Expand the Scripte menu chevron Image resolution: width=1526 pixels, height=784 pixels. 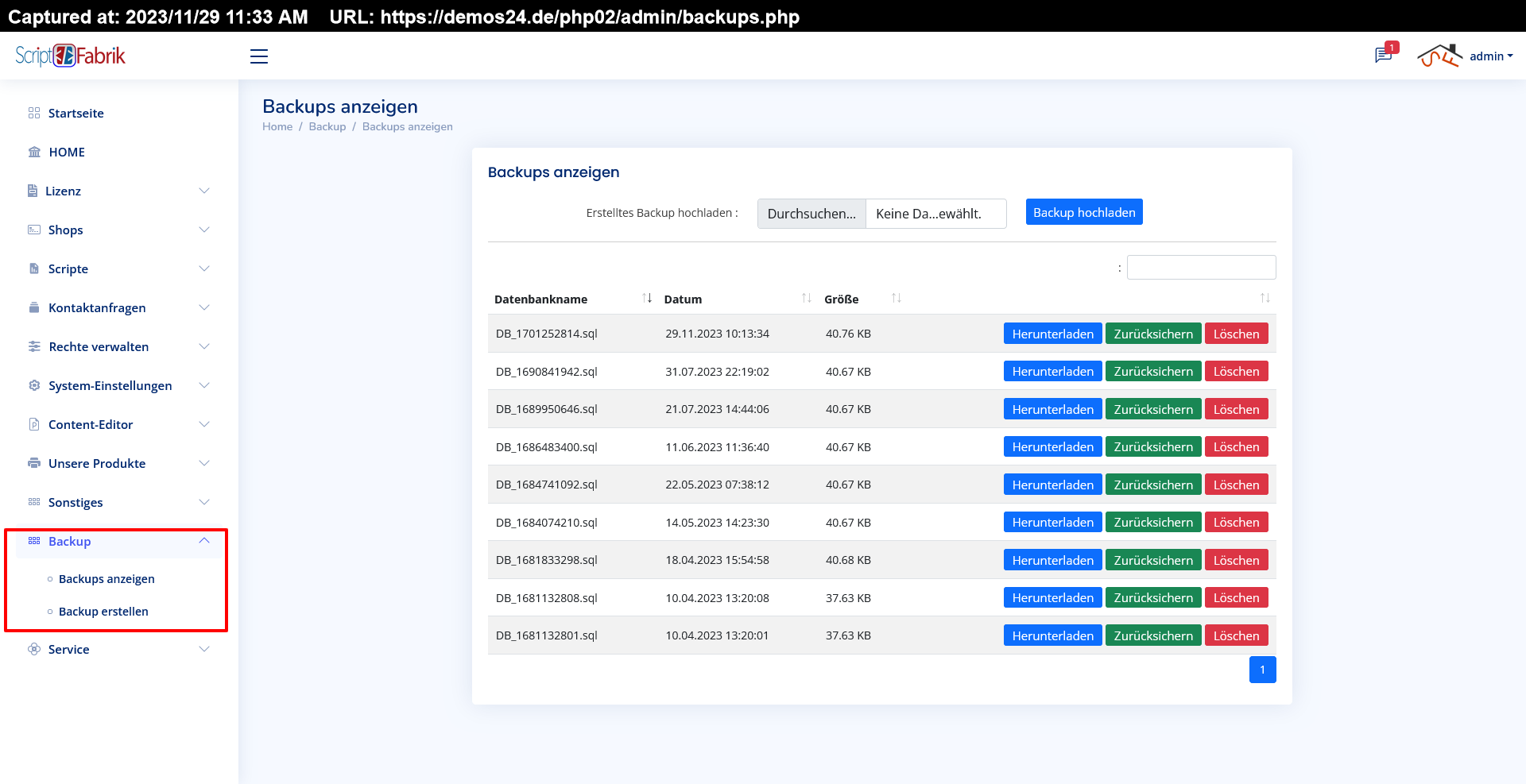tap(204, 268)
